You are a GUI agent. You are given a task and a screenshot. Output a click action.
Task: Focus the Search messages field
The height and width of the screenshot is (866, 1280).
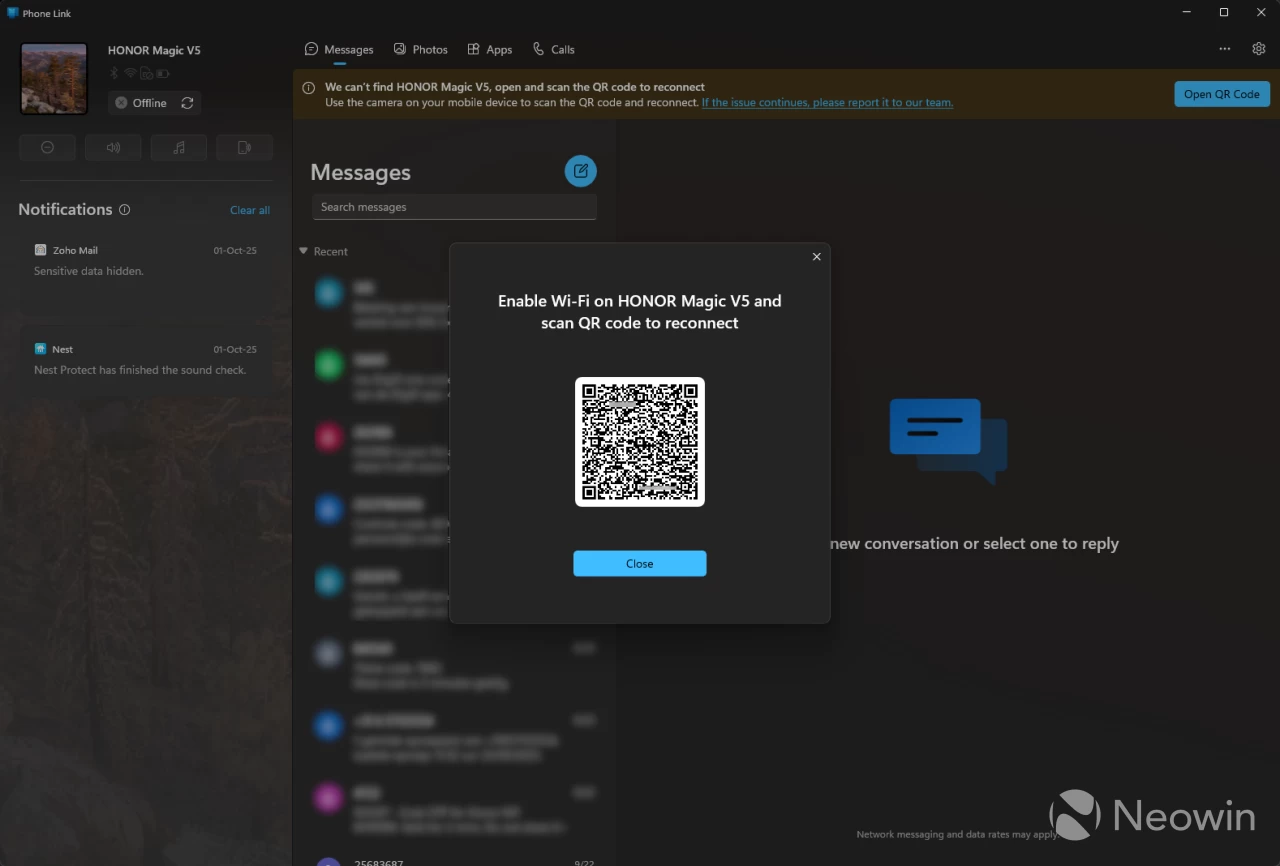pyautogui.click(x=454, y=207)
